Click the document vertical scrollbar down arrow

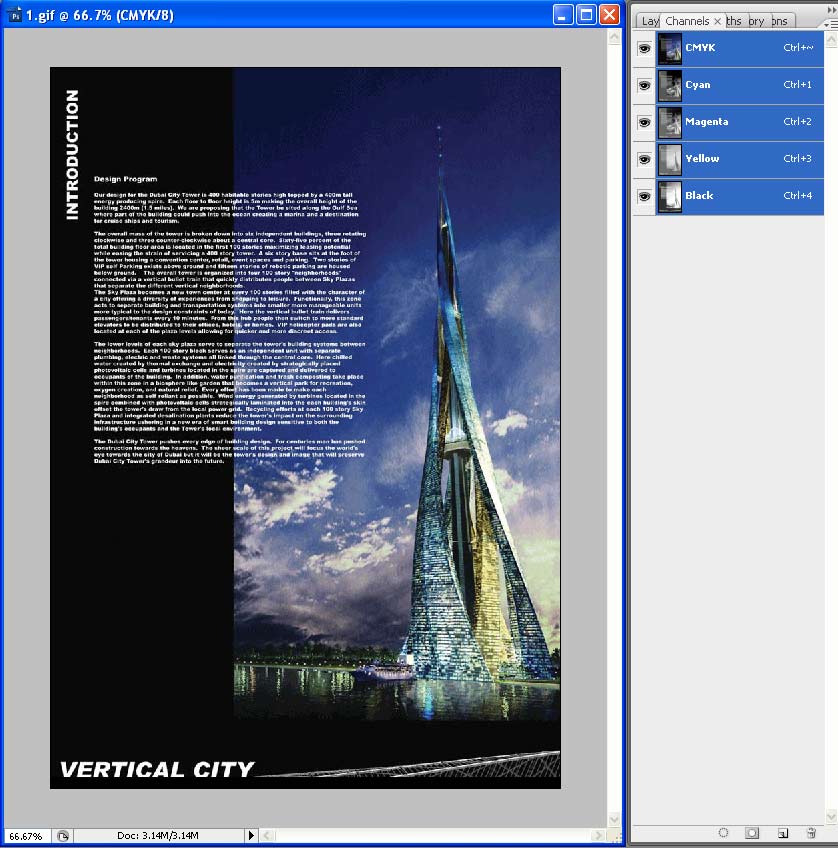click(x=614, y=819)
